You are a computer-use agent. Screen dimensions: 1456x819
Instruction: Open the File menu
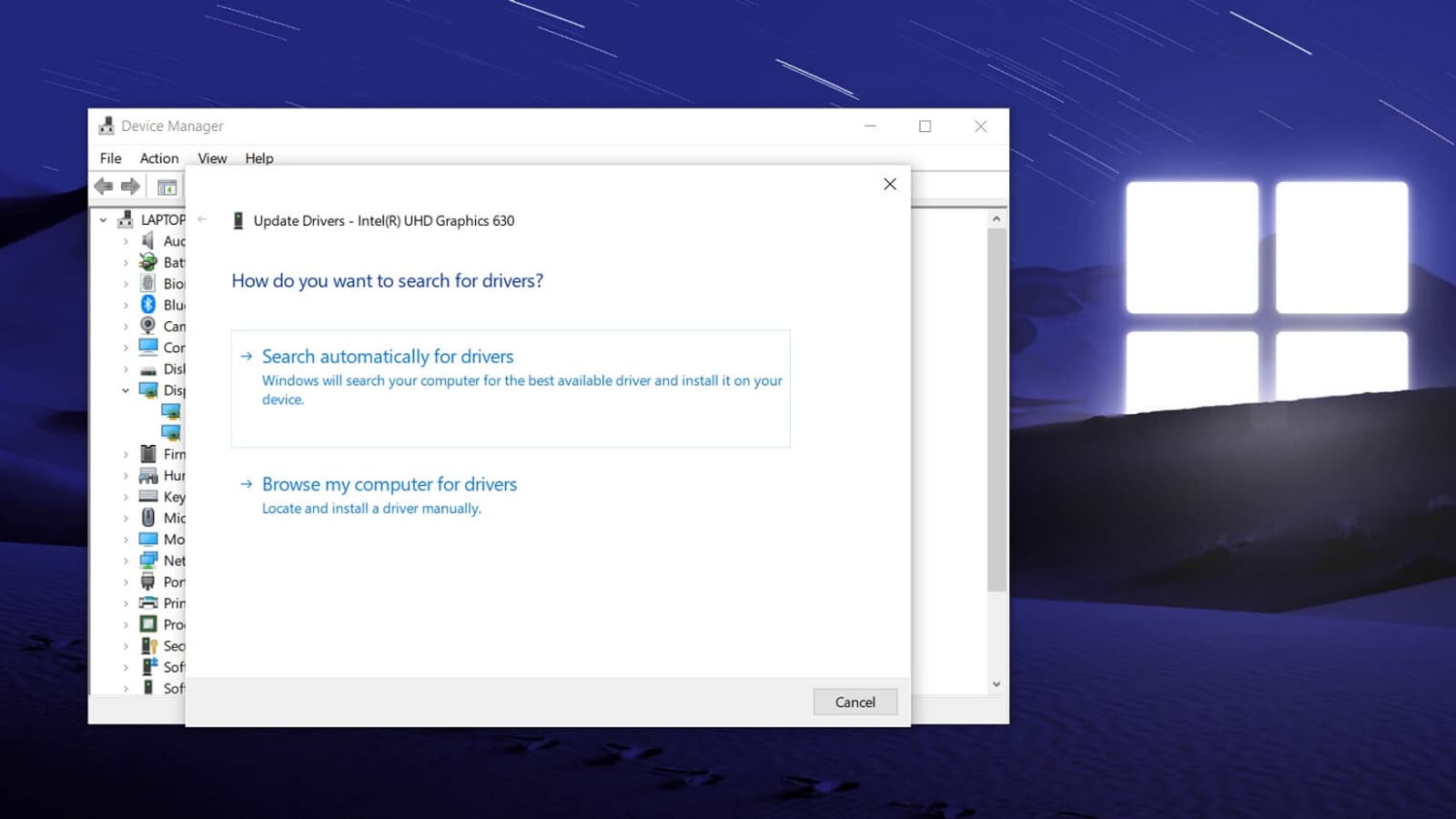111,158
